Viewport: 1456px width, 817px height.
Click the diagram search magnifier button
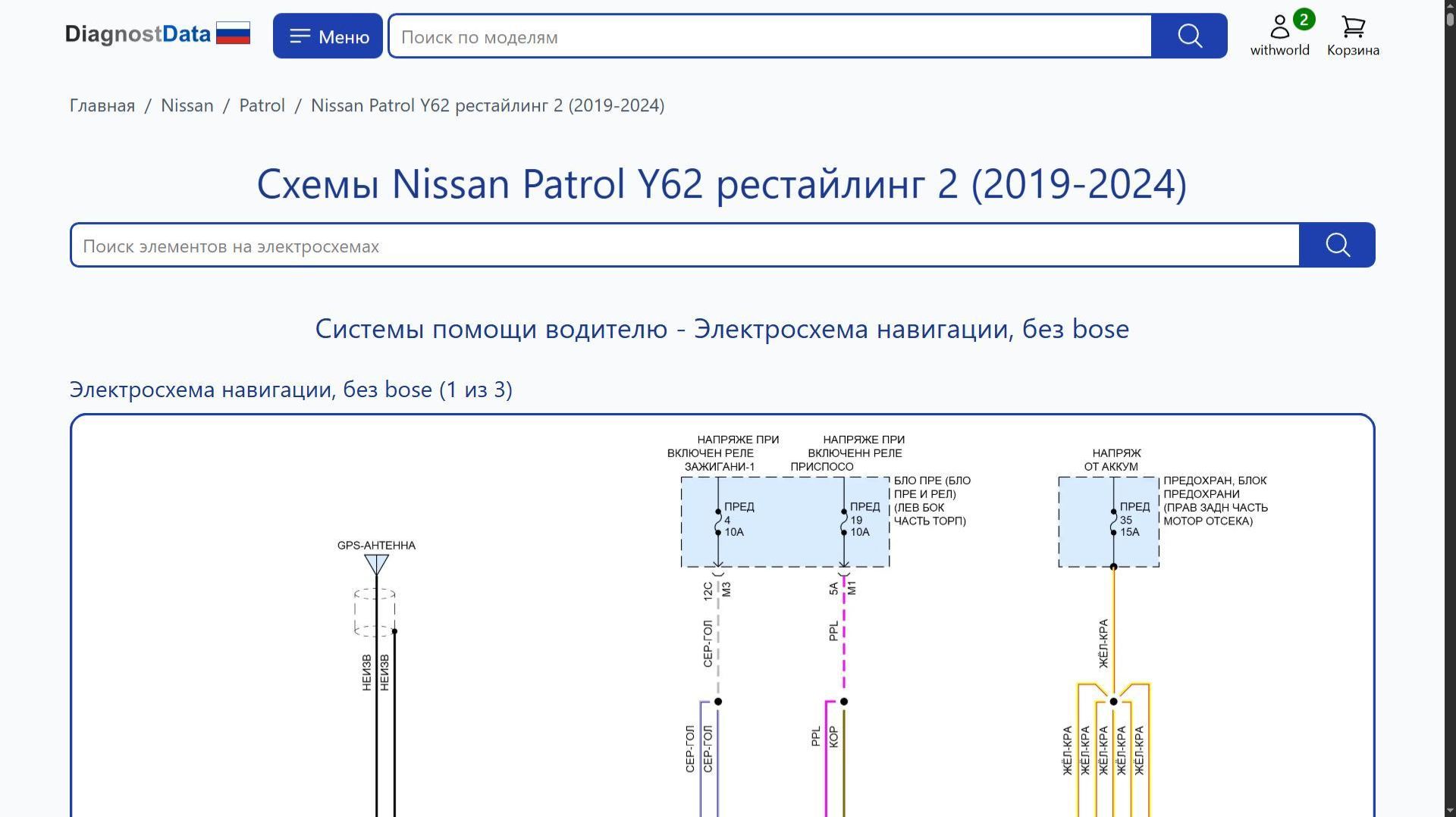pos(1337,245)
